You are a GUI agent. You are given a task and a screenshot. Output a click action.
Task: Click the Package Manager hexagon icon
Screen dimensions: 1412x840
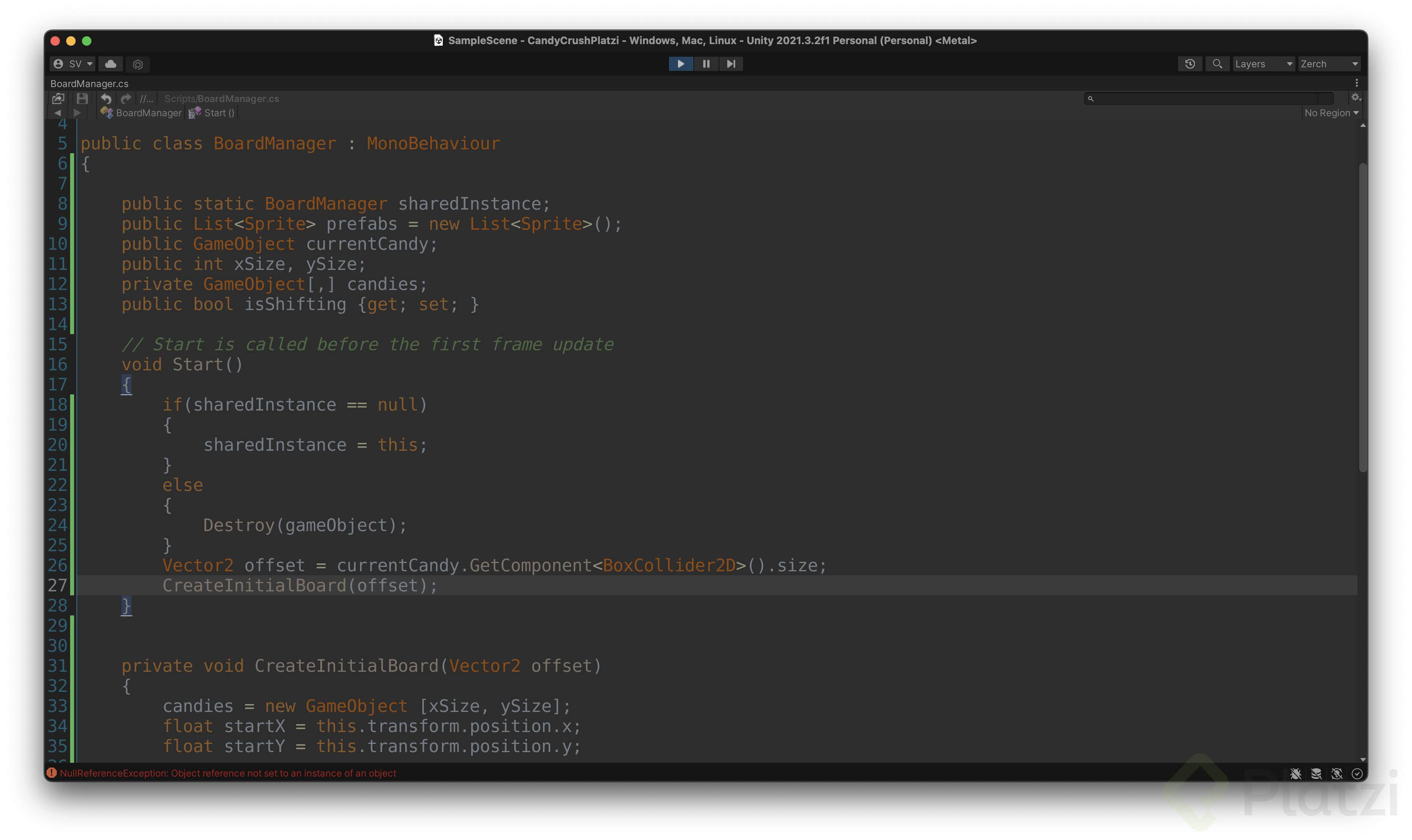point(137,65)
